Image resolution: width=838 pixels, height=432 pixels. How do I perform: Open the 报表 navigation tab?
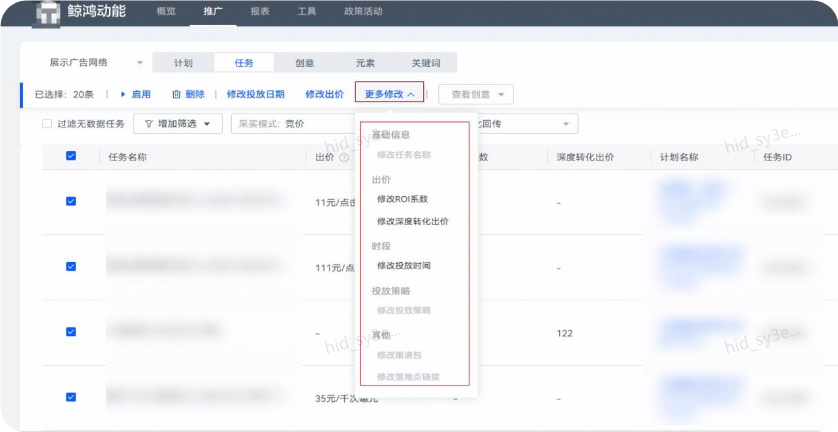click(260, 11)
